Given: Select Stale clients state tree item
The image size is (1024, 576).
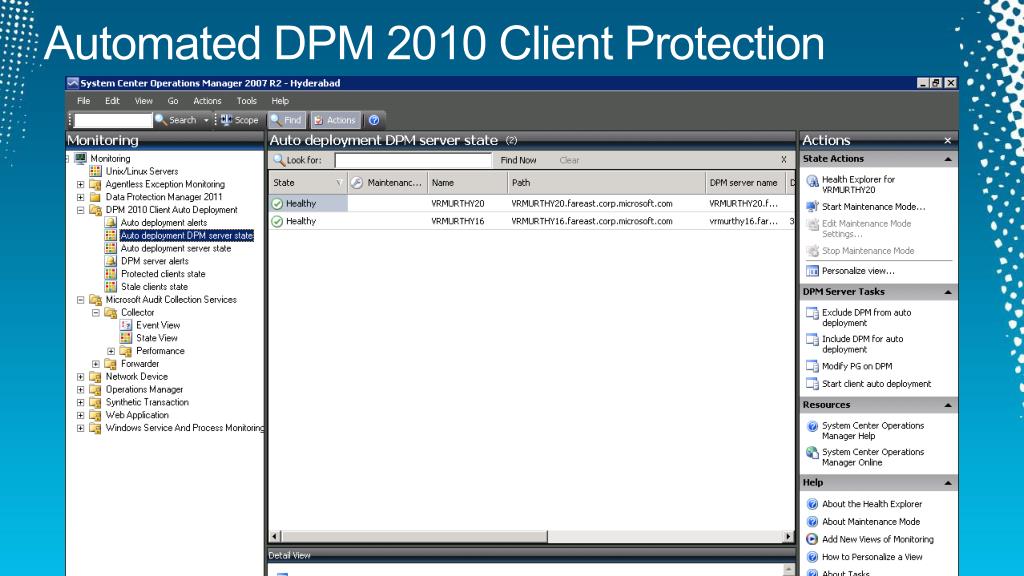Looking at the screenshot, I should (154, 287).
